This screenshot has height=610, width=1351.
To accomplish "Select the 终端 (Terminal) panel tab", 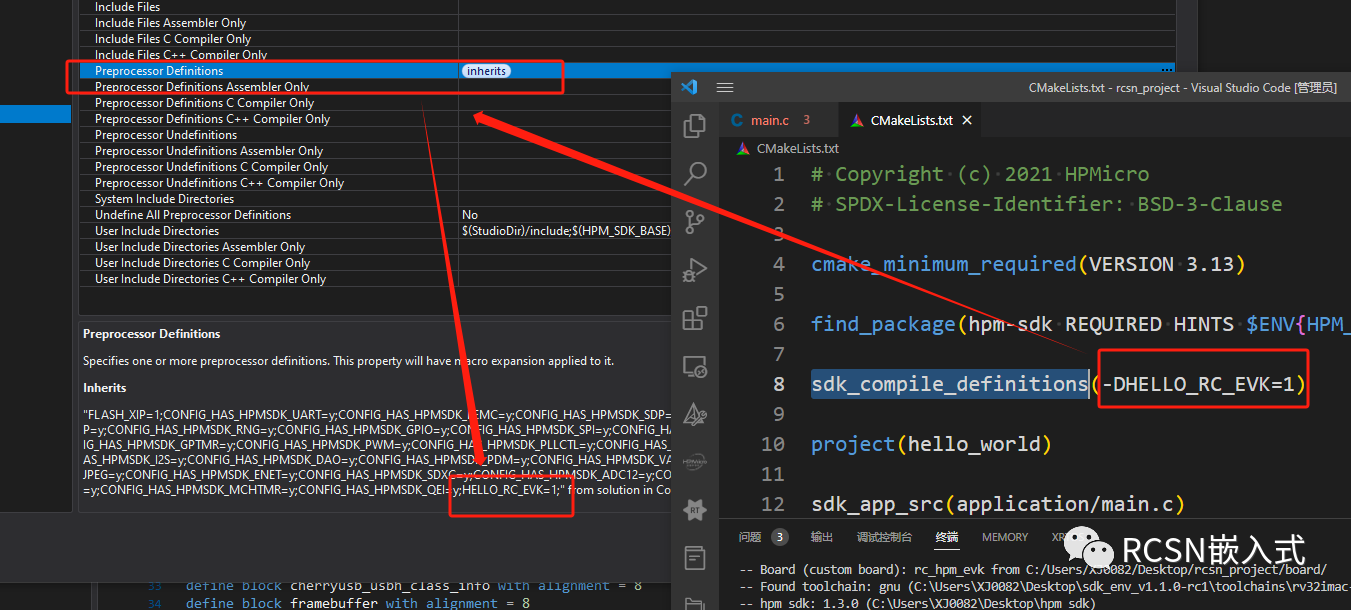I will point(946,537).
